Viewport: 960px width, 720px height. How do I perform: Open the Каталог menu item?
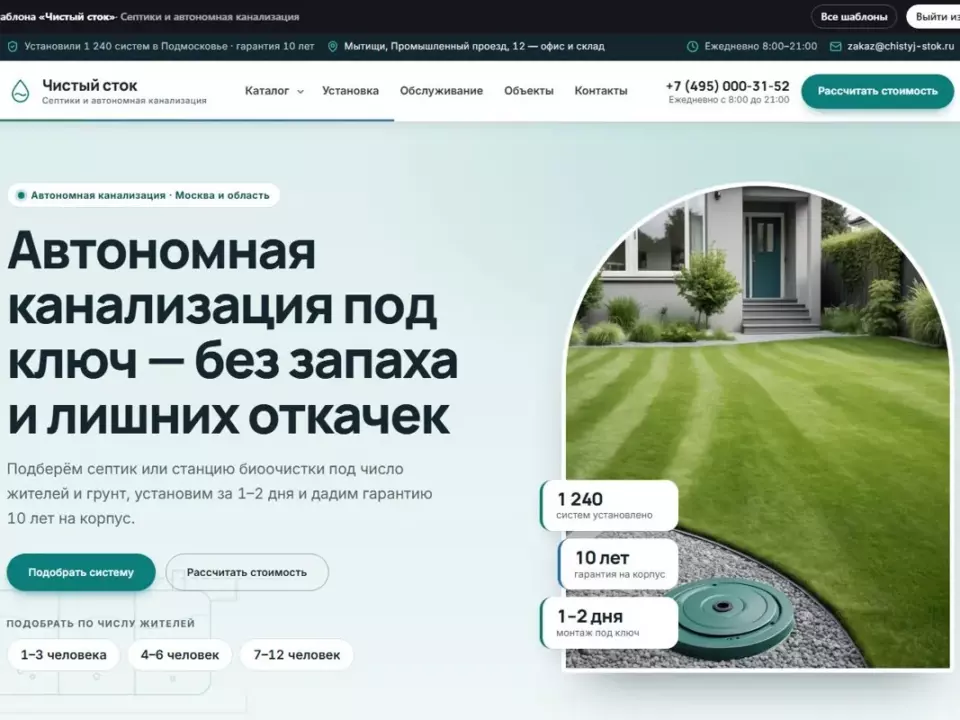[267, 91]
